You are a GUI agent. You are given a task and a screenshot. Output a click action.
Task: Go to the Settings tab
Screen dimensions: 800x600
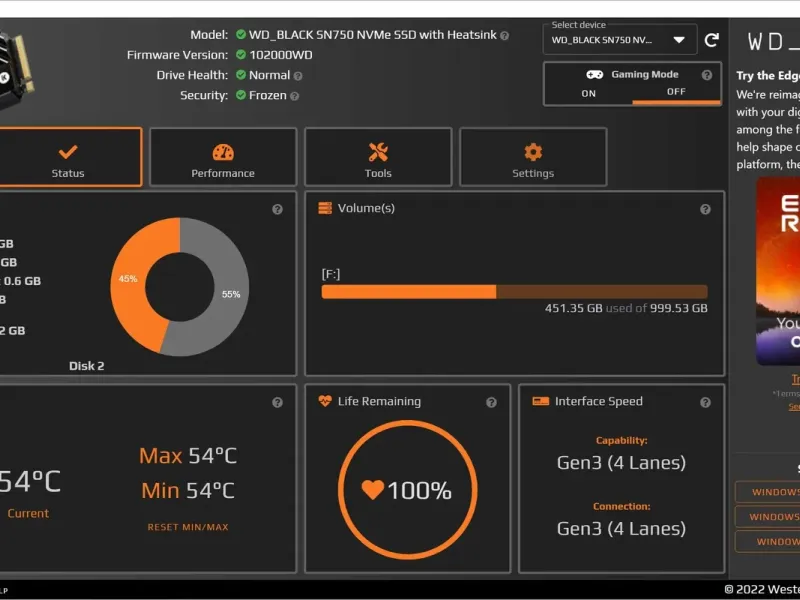tap(533, 157)
